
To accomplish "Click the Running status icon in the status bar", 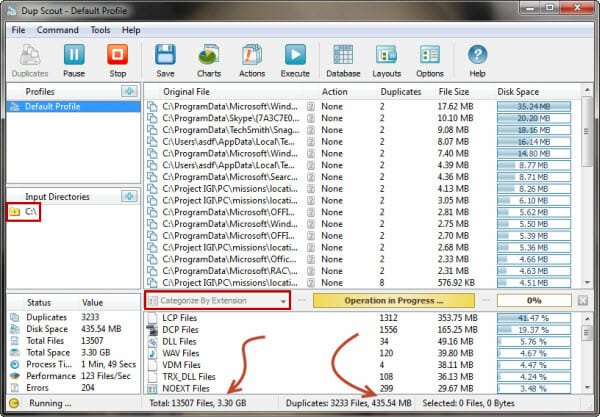I will click(x=14, y=403).
